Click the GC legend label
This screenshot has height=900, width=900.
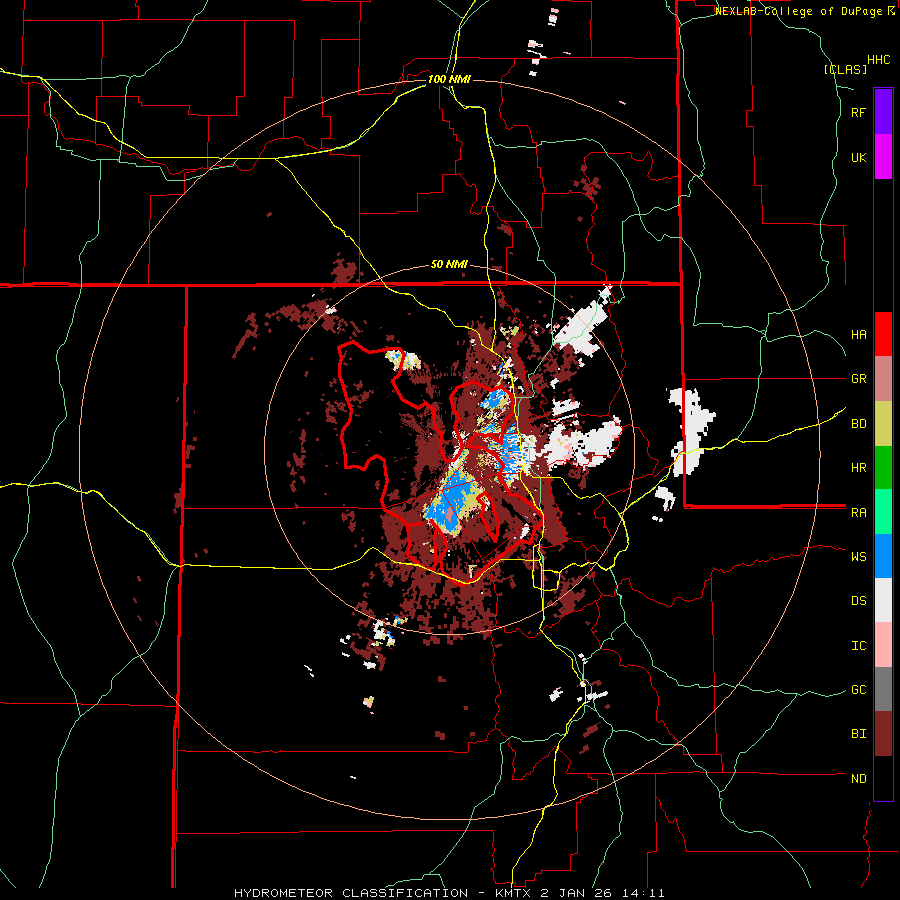[x=859, y=690]
